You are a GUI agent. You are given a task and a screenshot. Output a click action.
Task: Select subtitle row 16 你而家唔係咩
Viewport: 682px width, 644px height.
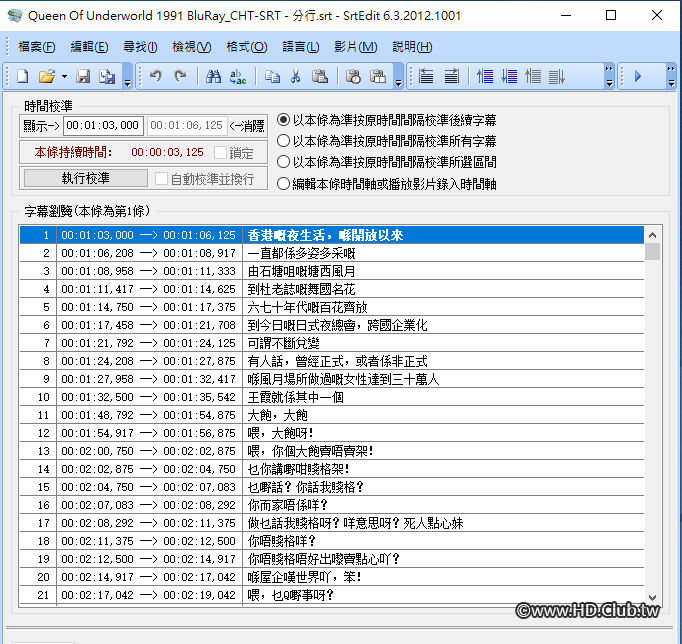[332, 505]
